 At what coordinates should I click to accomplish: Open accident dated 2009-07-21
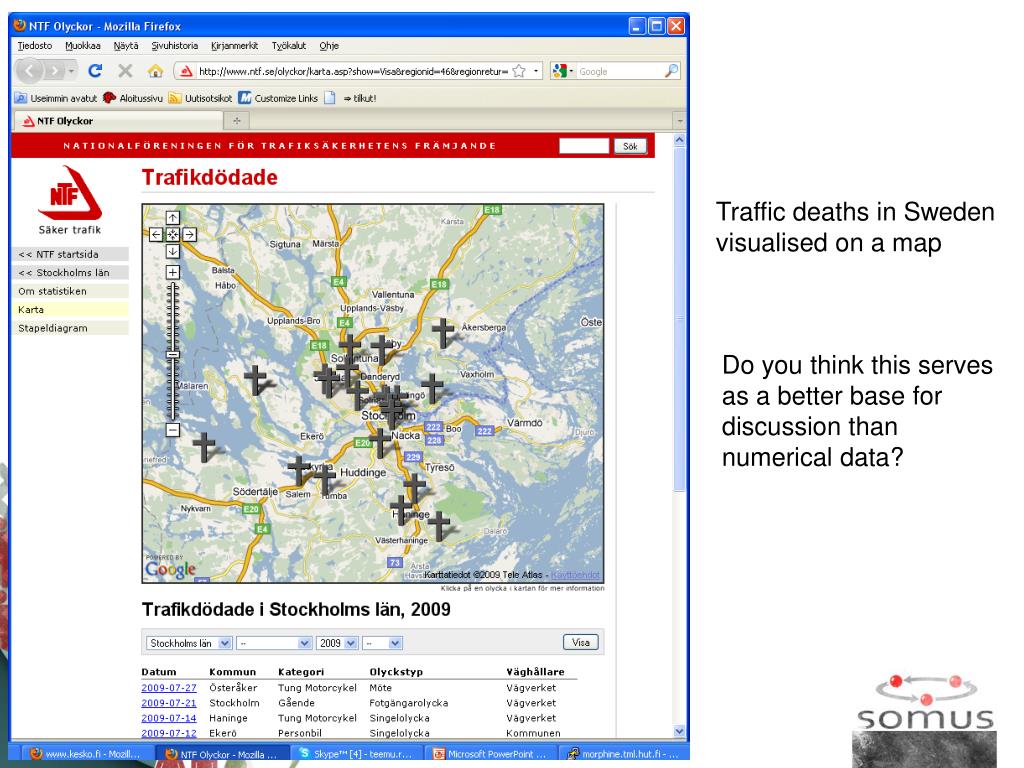[x=168, y=703]
